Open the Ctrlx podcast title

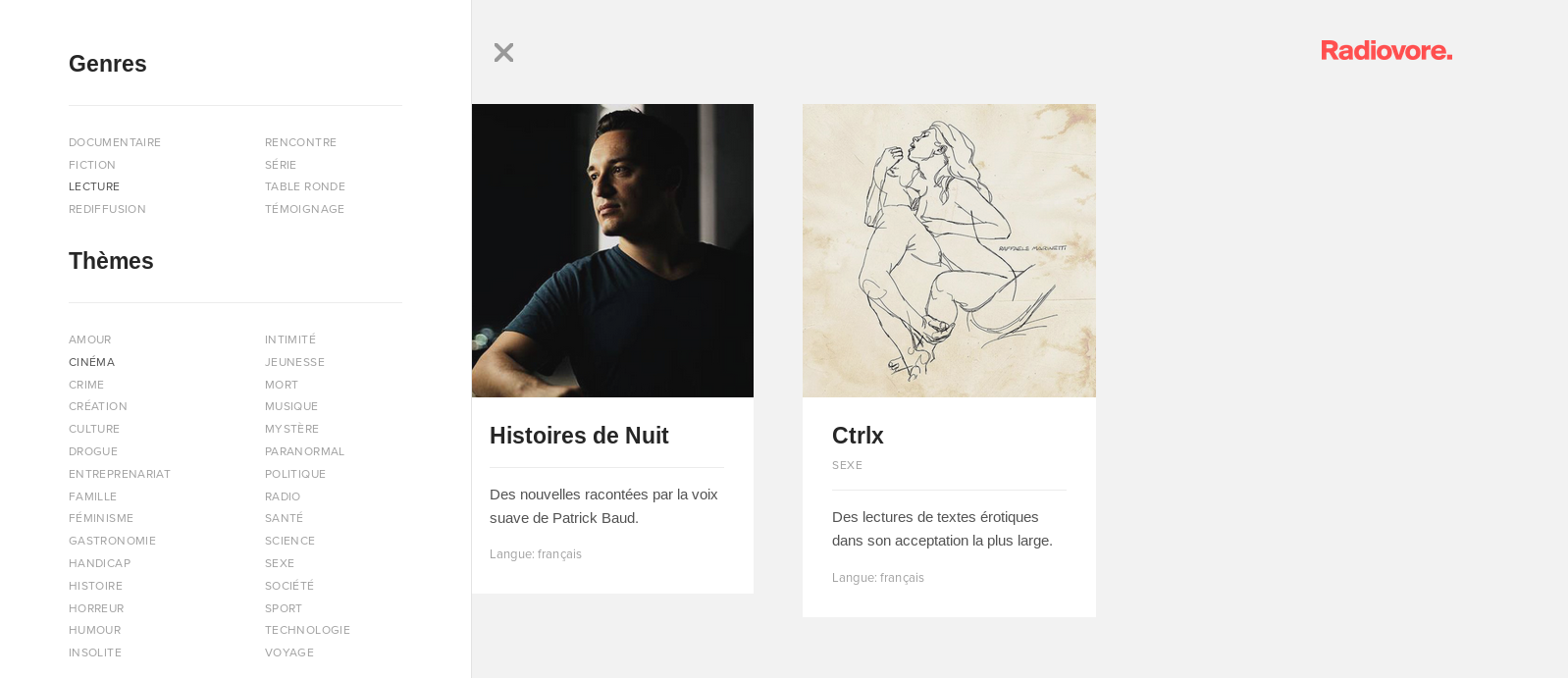858,436
